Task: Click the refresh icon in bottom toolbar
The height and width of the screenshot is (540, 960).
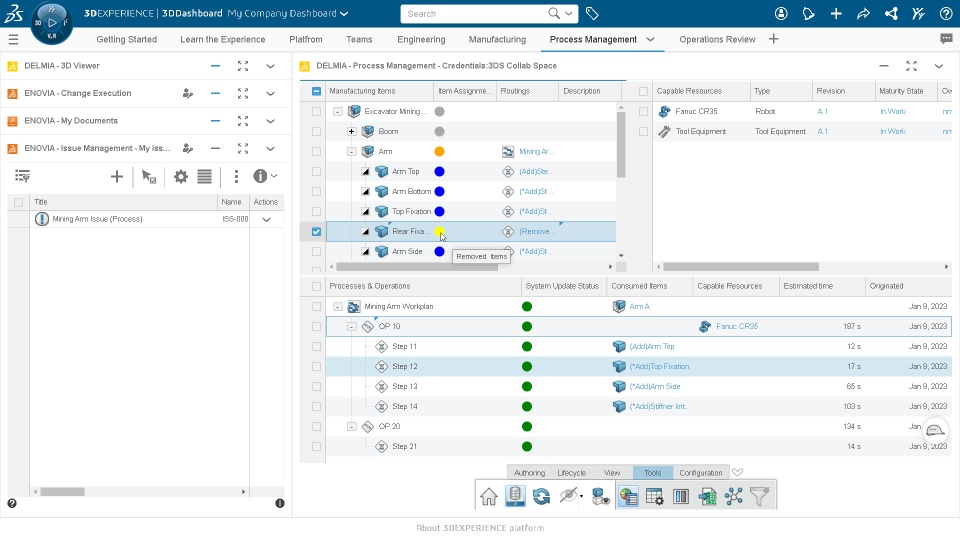Action: 541,496
